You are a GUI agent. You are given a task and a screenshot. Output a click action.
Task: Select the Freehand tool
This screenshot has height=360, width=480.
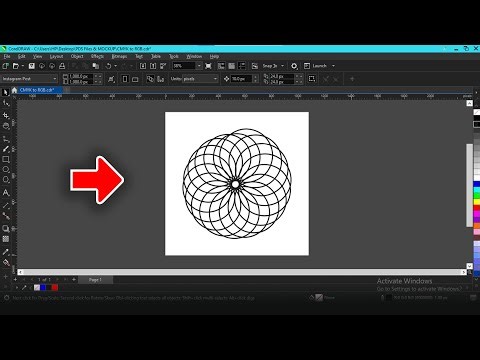coord(6,138)
